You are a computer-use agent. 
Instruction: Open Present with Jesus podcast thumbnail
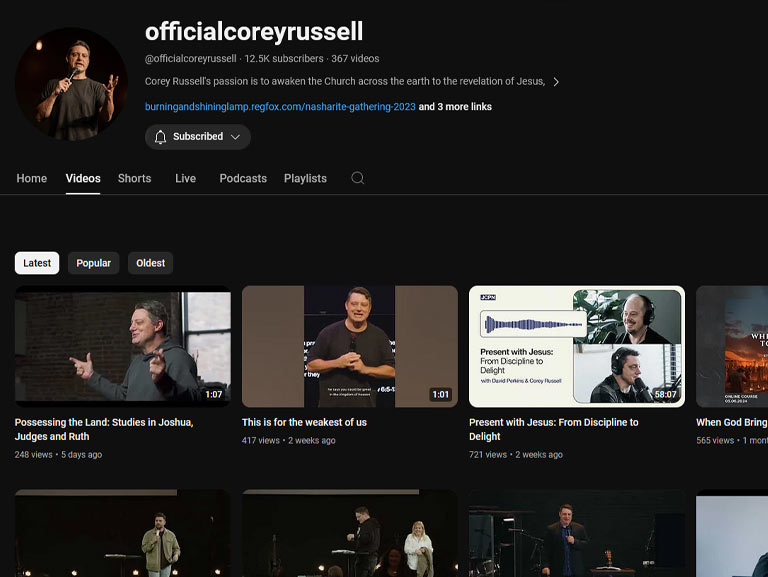[576, 346]
